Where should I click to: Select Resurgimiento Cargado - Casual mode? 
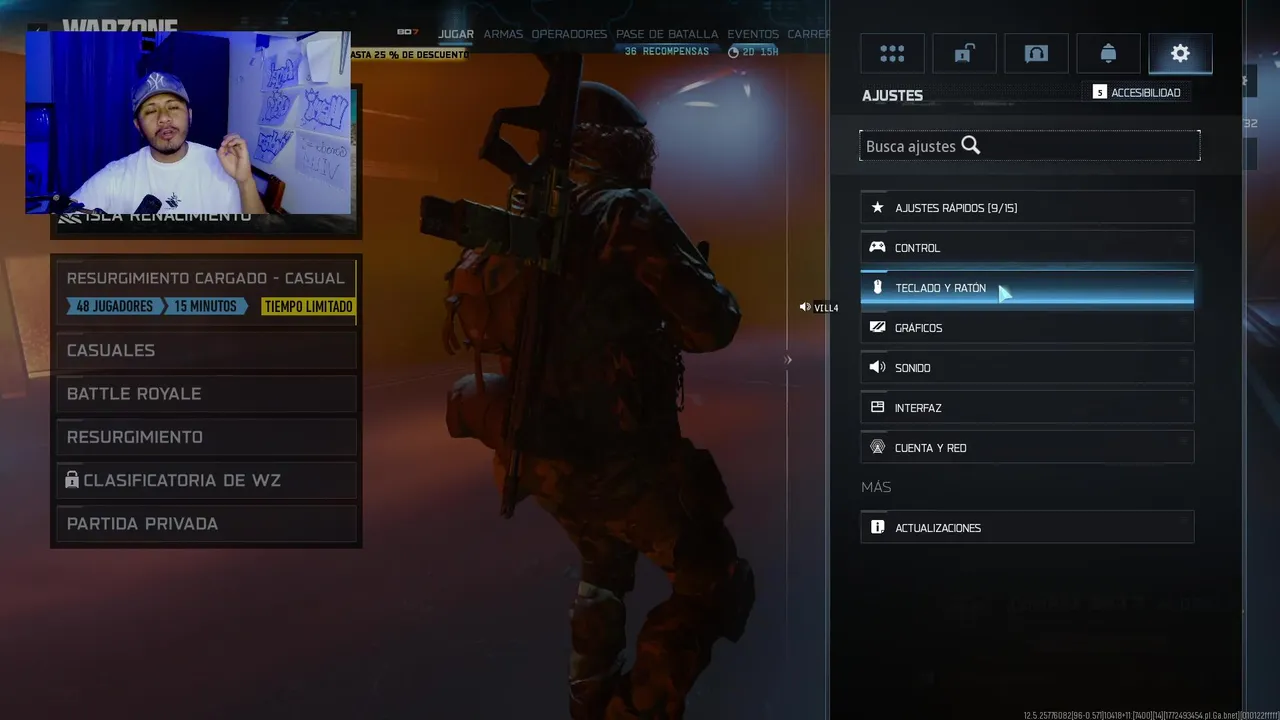tap(206, 291)
